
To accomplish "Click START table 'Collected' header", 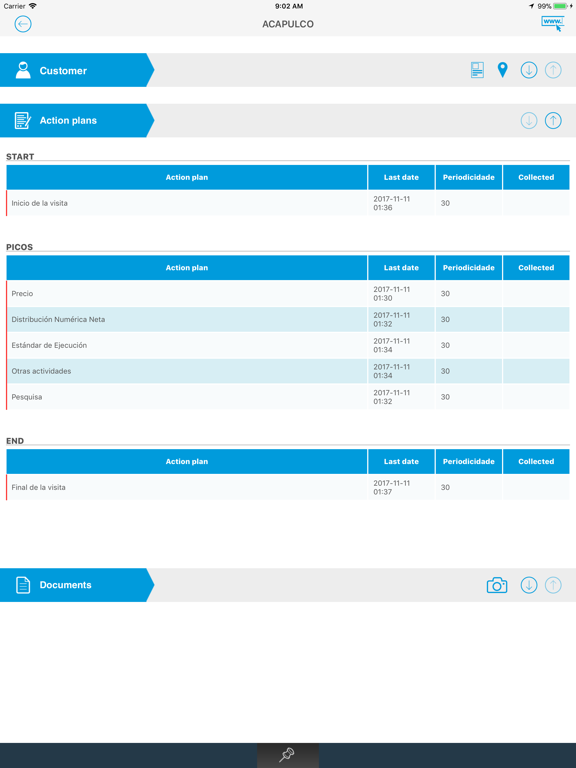I will pos(536,177).
